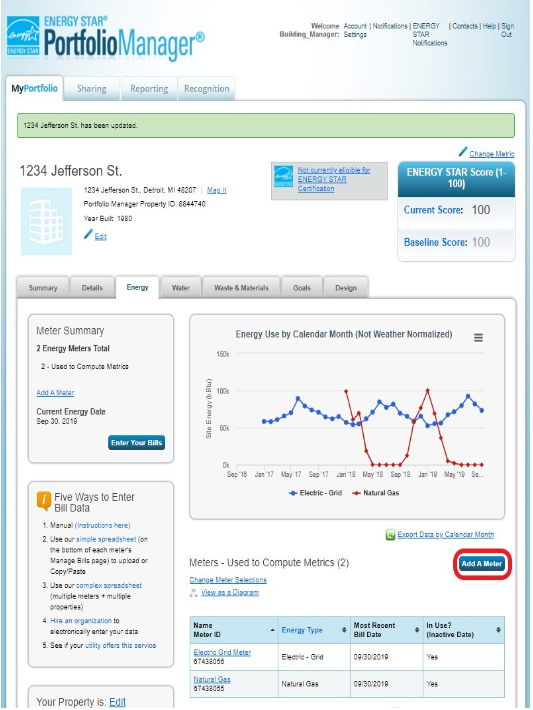
Task: Click Add A Meter link in Meter Summary
Action: pos(55,393)
